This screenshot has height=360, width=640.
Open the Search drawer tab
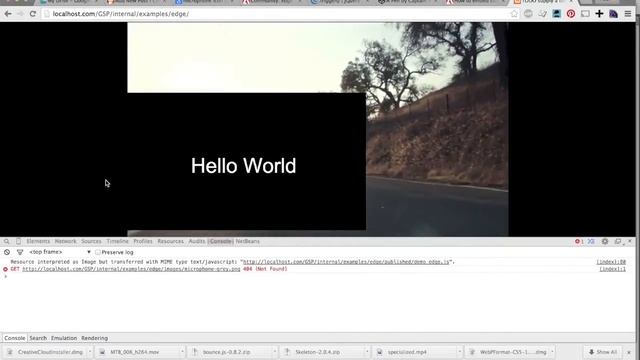tap(38, 338)
